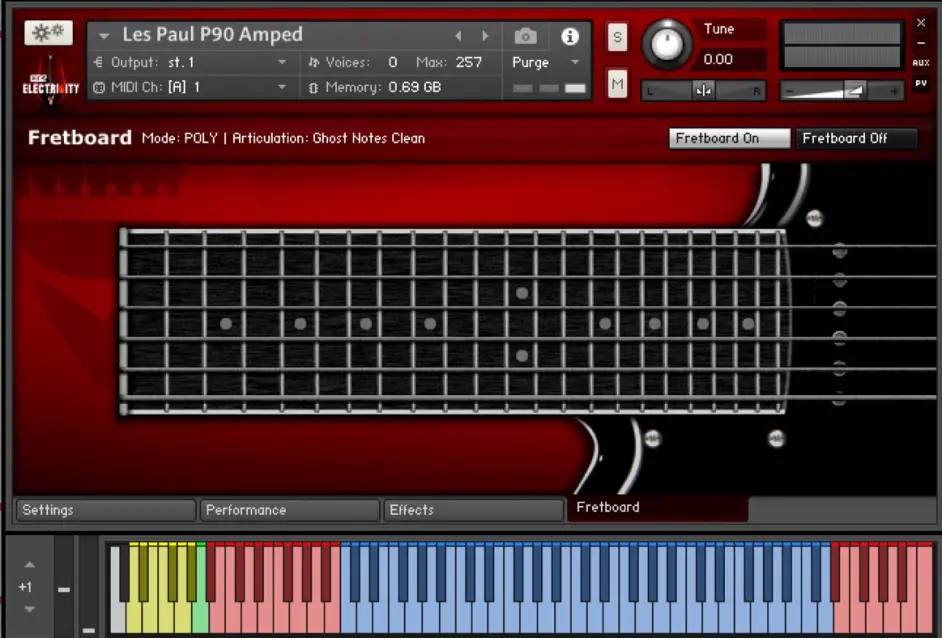Click the Memory 0.69 GB readout
The image size is (942, 638).
pyautogui.click(x=415, y=88)
